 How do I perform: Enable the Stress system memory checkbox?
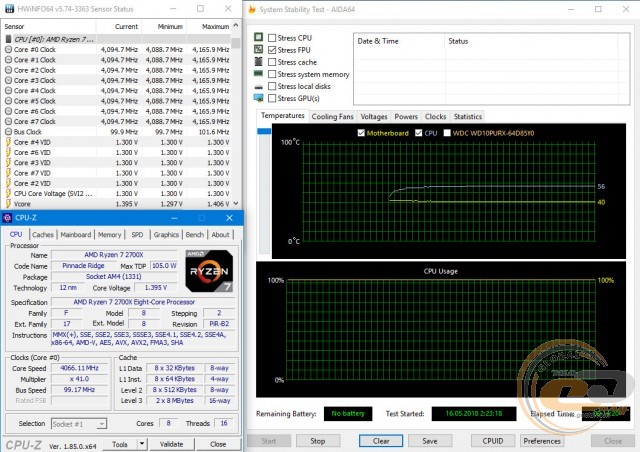coord(272,74)
